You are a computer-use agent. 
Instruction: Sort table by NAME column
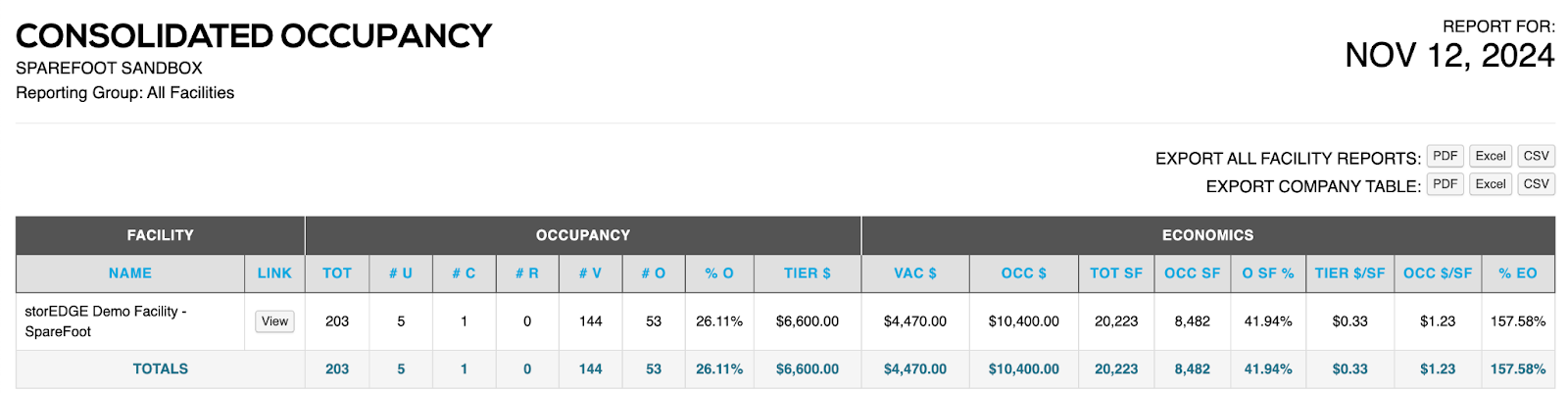130,273
